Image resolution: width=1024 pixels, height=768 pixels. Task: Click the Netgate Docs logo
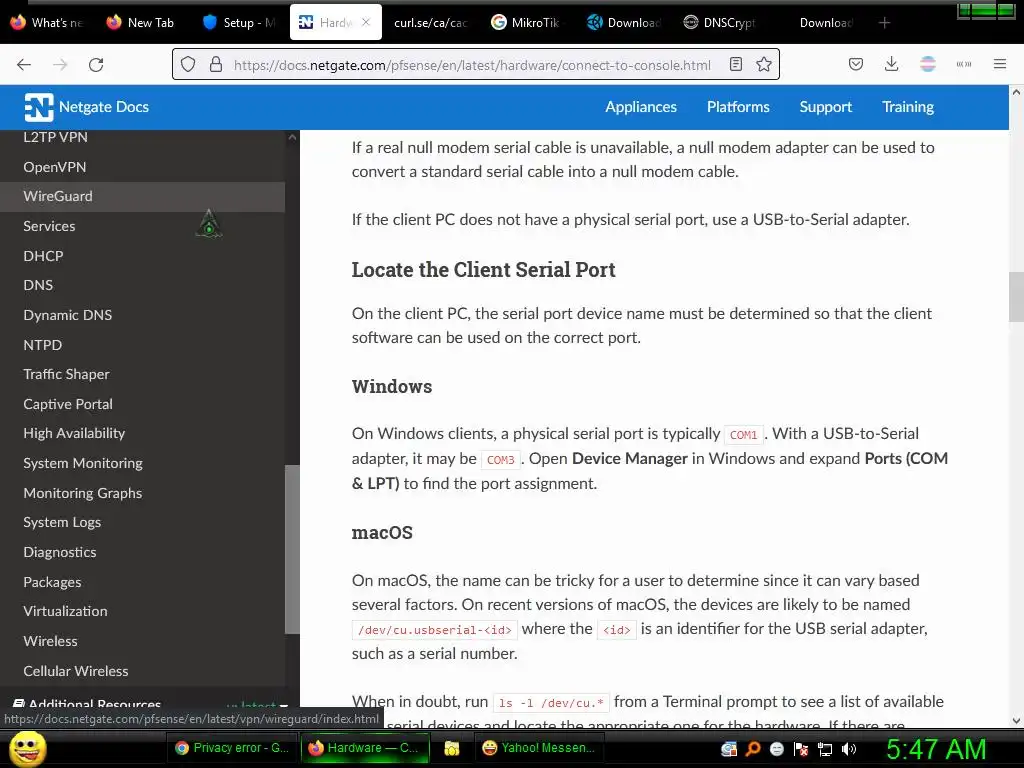[x=87, y=107]
